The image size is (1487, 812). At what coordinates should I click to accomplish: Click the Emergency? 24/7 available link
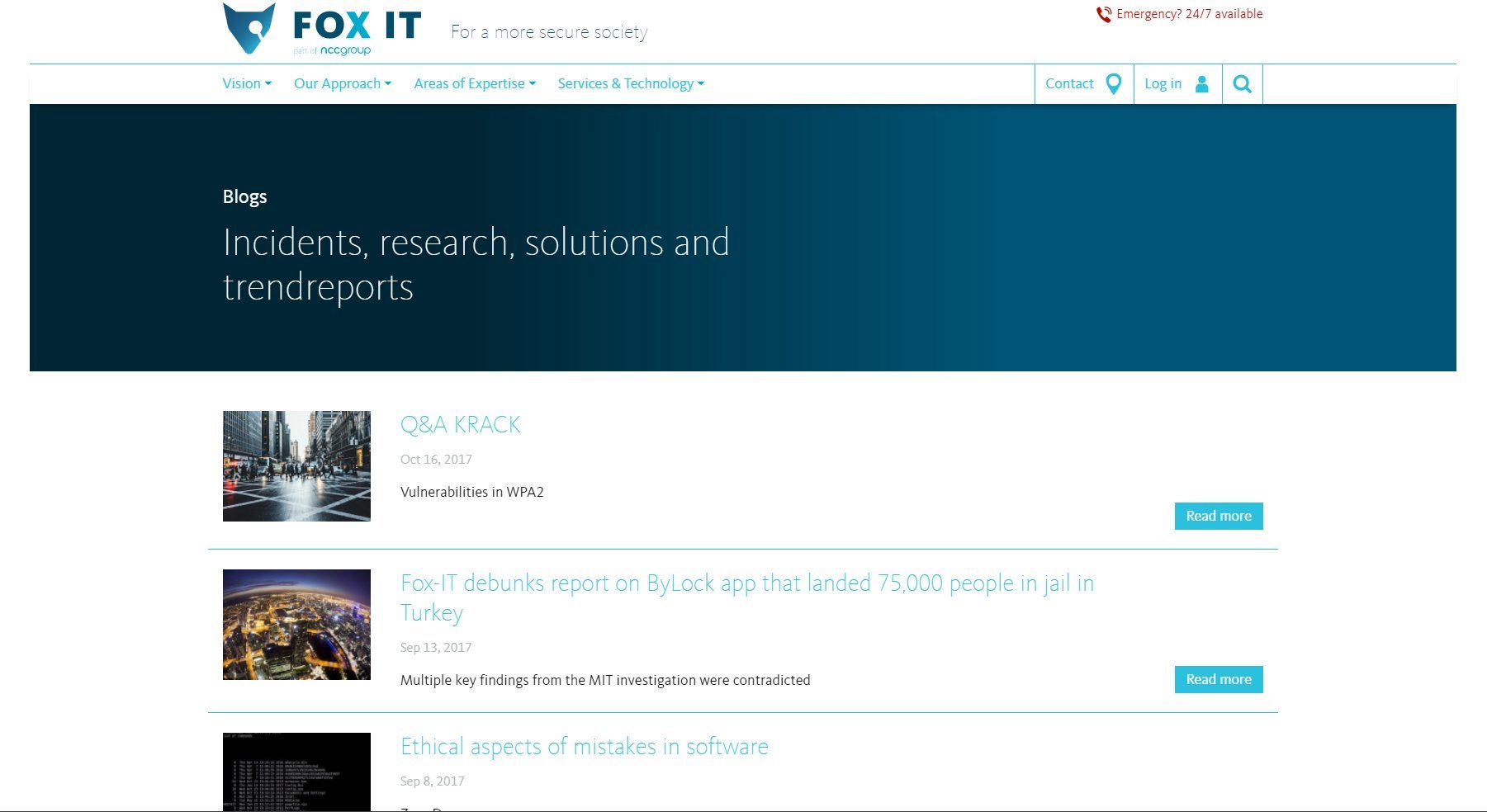[1189, 14]
